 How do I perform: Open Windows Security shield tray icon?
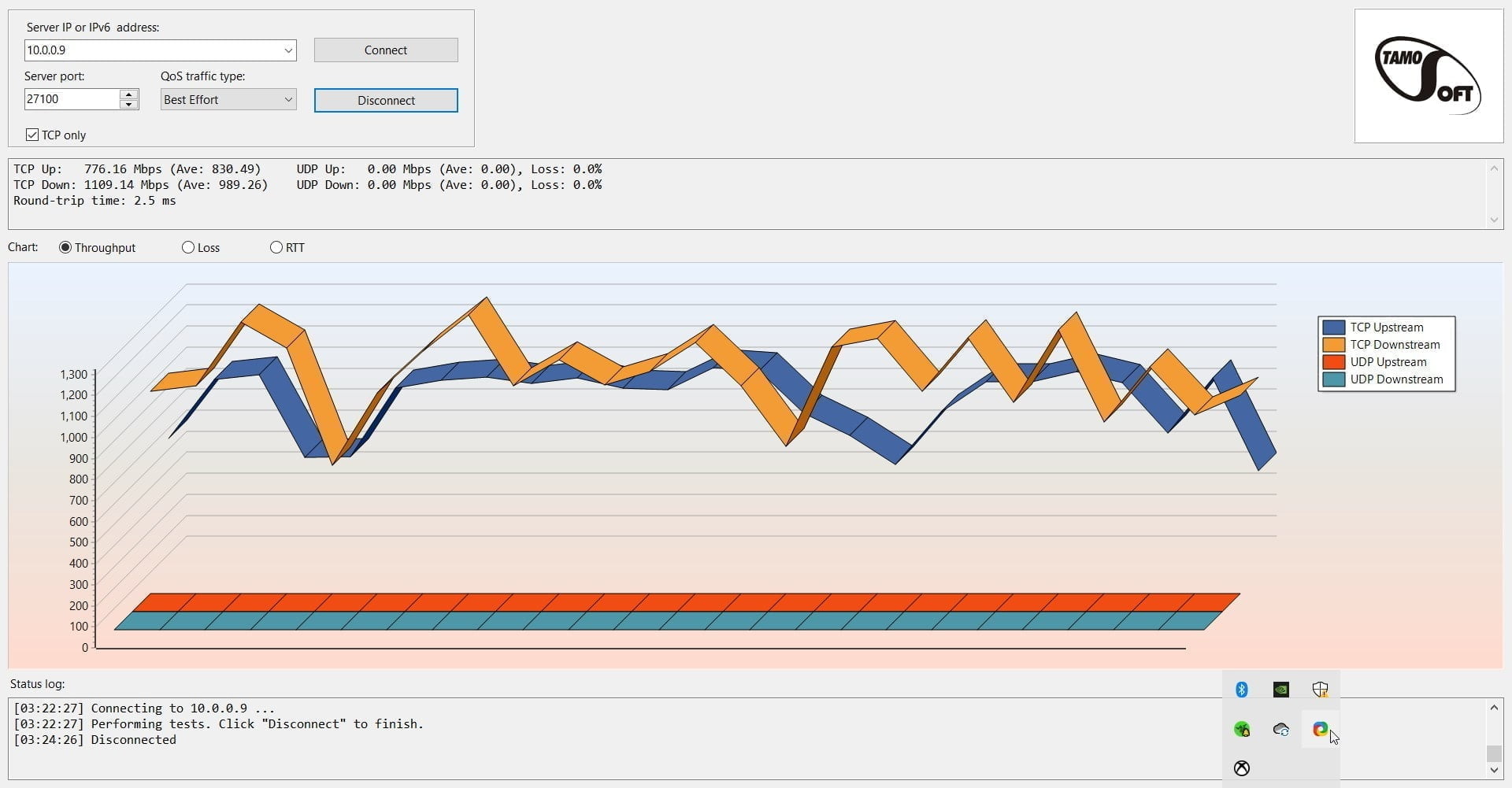point(1320,690)
